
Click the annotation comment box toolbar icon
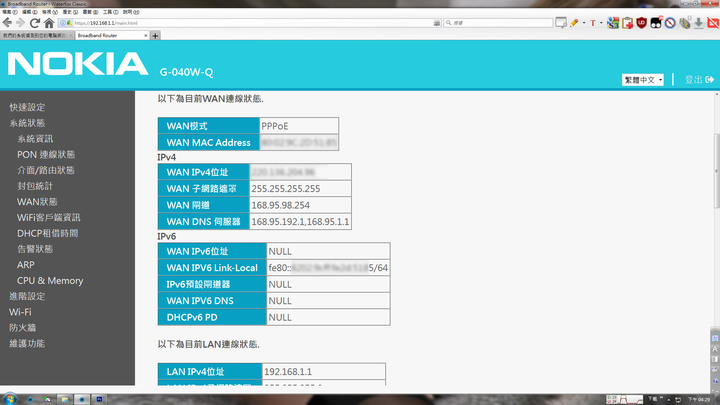point(561,22)
